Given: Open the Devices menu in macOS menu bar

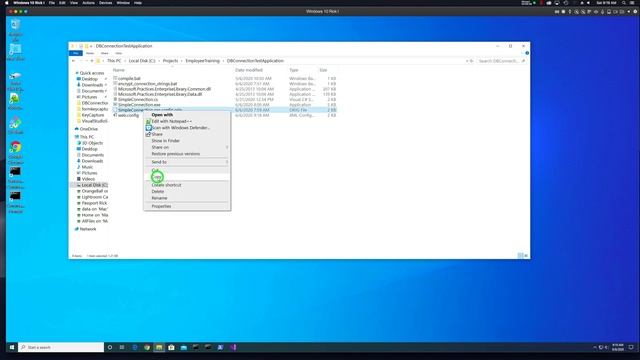Looking at the screenshot, I should point(105,3).
